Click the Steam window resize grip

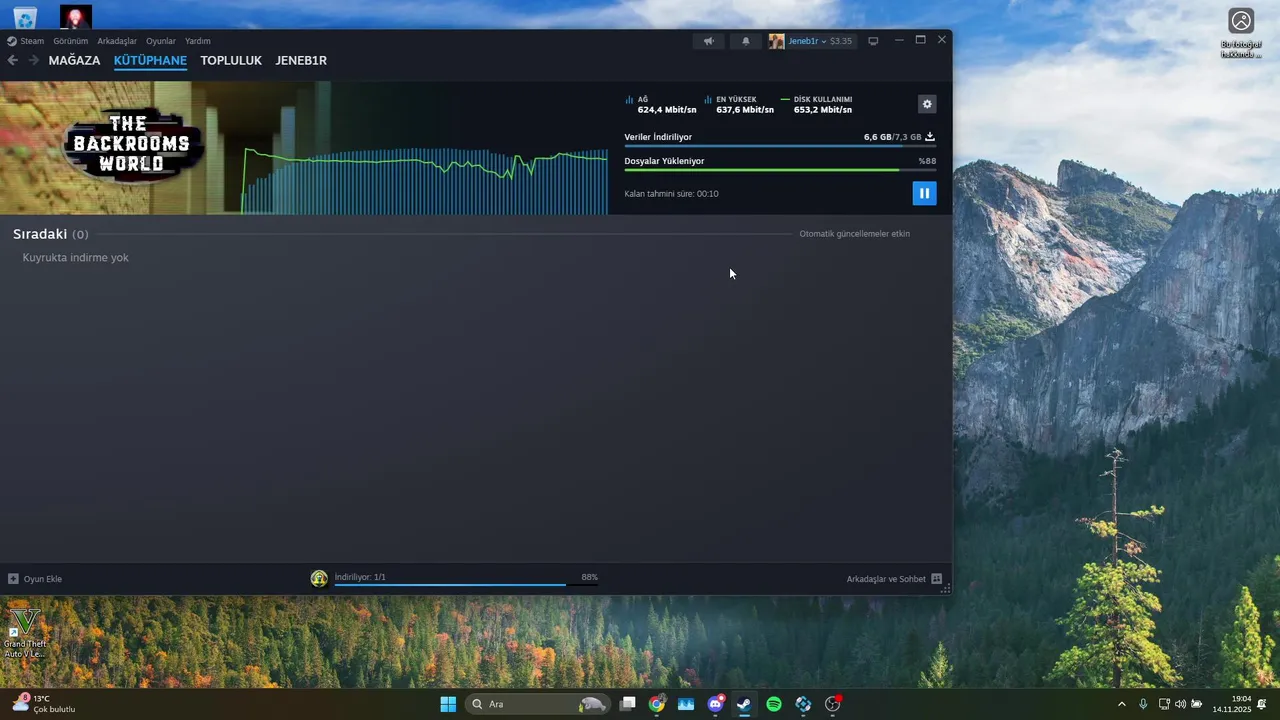click(x=946, y=590)
